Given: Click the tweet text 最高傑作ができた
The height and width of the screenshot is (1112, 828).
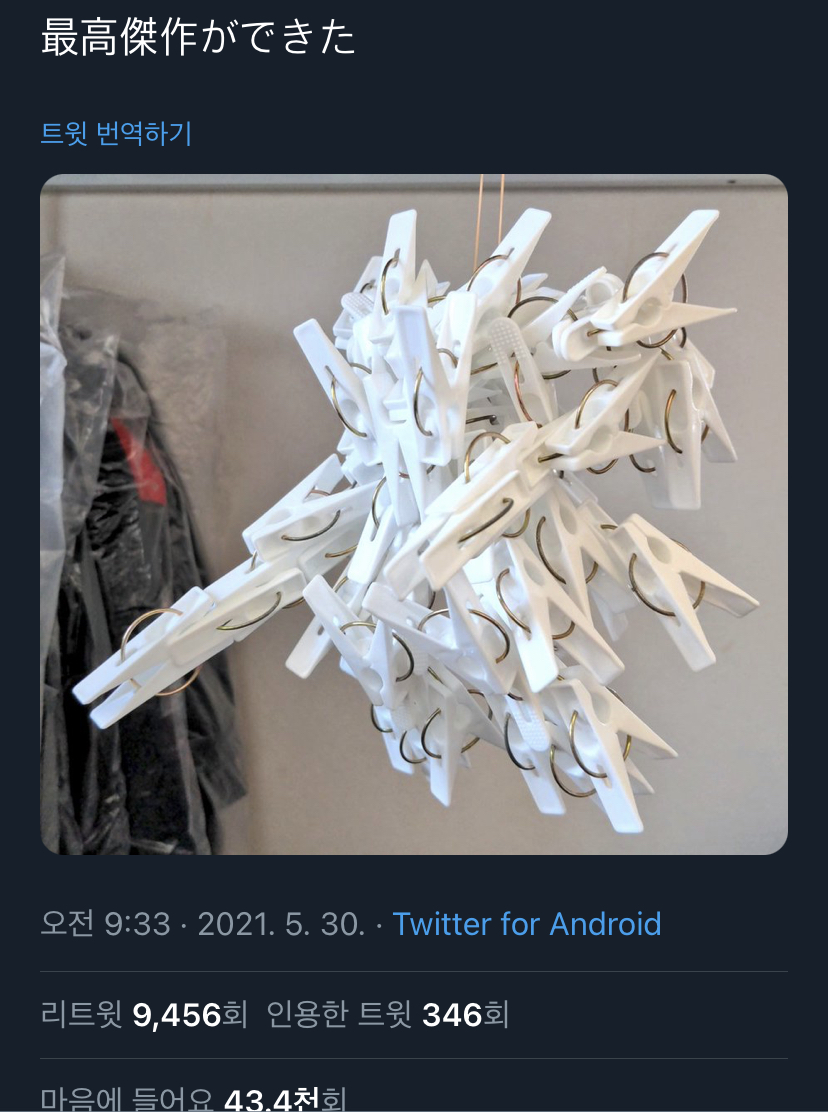Looking at the screenshot, I should pyautogui.click(x=198, y=37).
